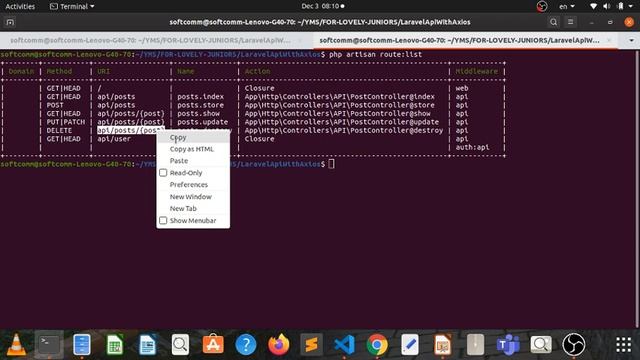This screenshot has width=640, height=360.
Task: Click the PostController@destroy action
Action: (x=344, y=131)
